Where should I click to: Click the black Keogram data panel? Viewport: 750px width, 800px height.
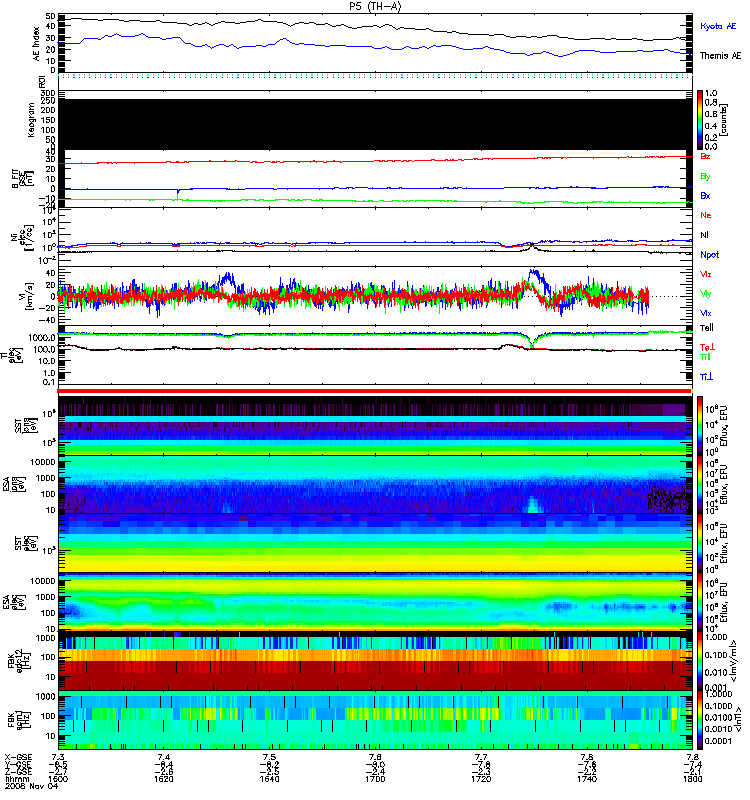pos(375,124)
